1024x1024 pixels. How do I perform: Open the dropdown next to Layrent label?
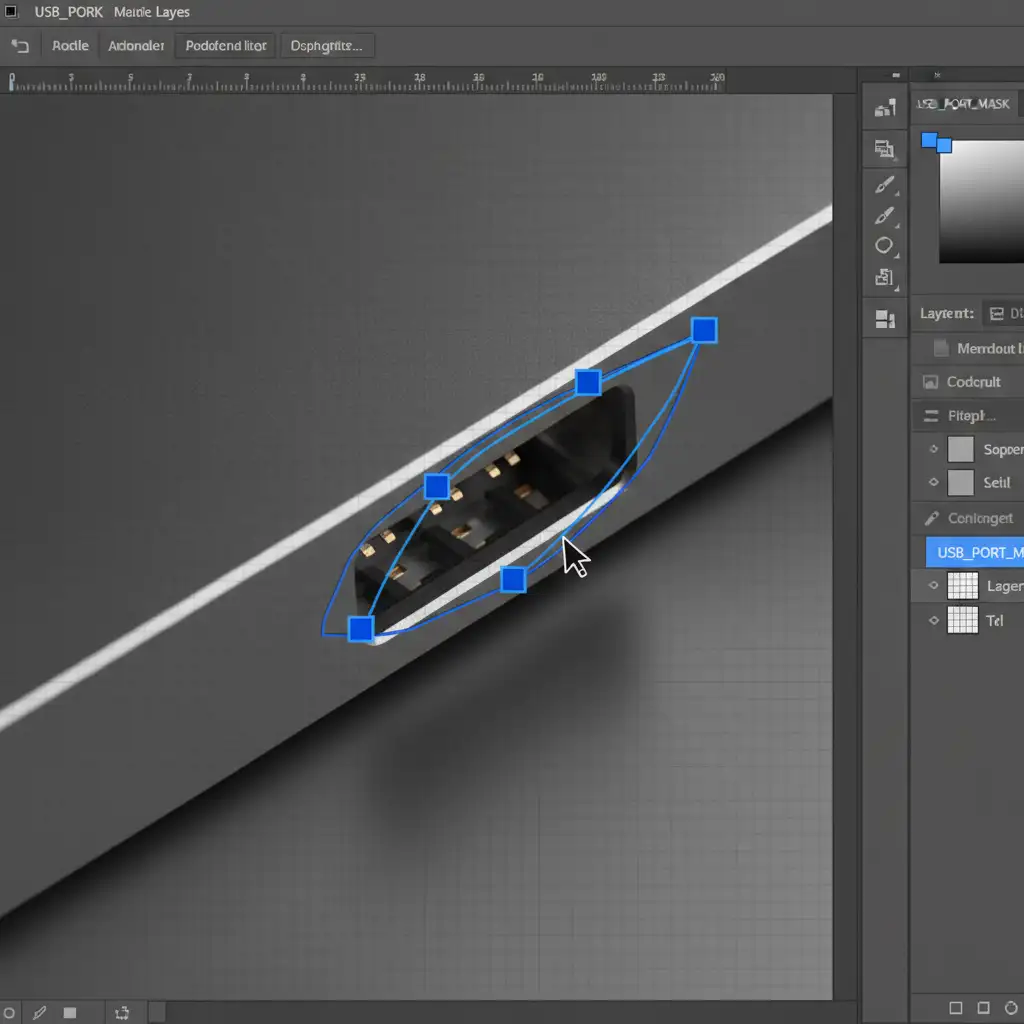click(1003, 314)
